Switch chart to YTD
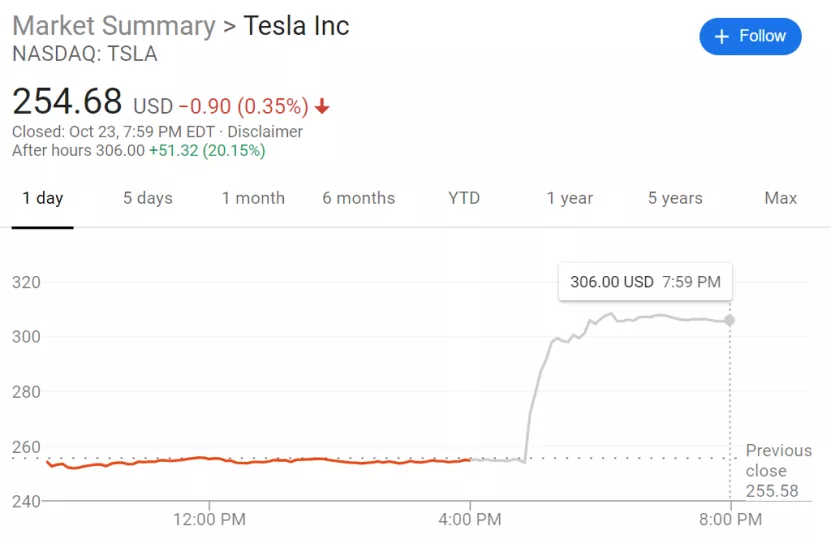Screen dimensions: 831x539 464,198
